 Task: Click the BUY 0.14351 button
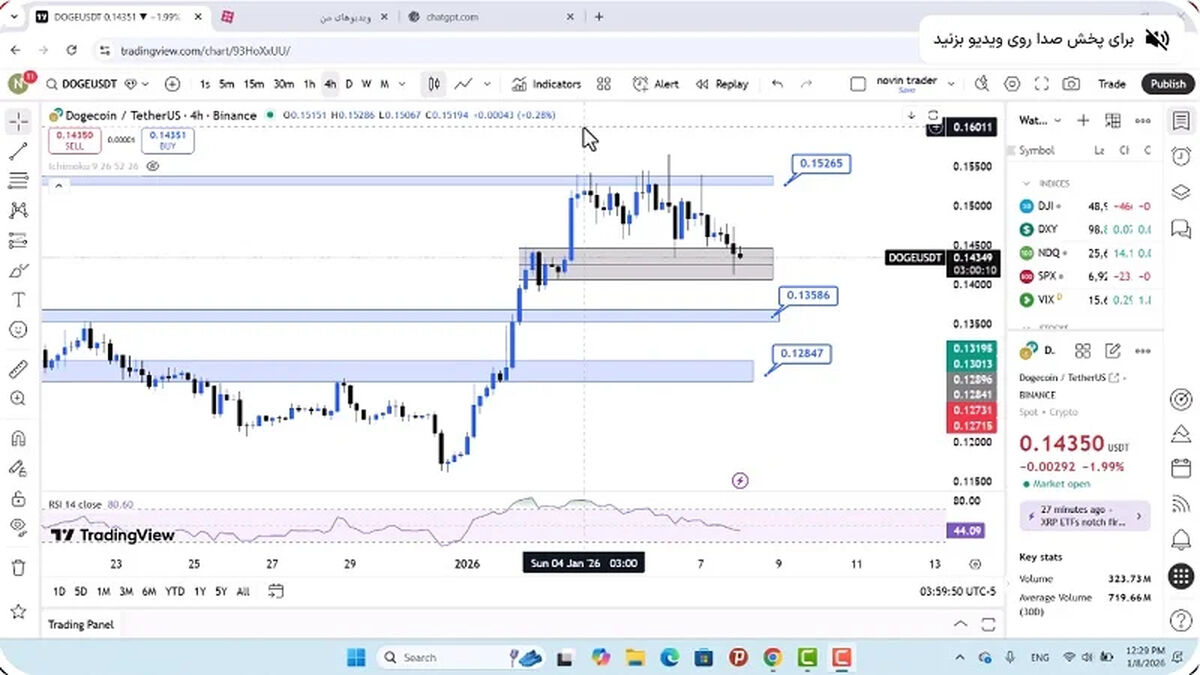click(168, 140)
